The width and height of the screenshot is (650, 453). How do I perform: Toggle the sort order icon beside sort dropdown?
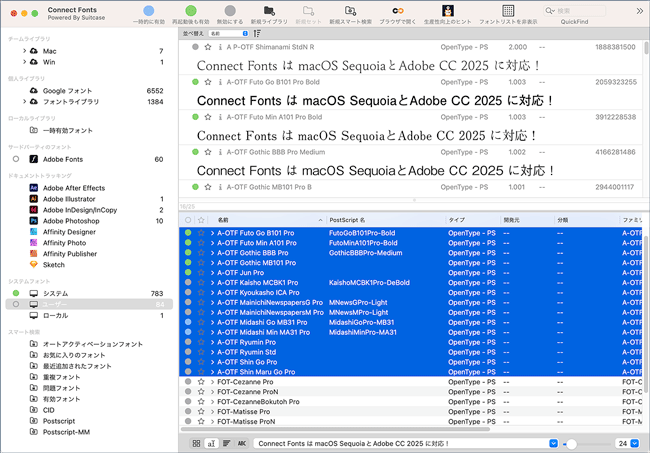pos(257,33)
